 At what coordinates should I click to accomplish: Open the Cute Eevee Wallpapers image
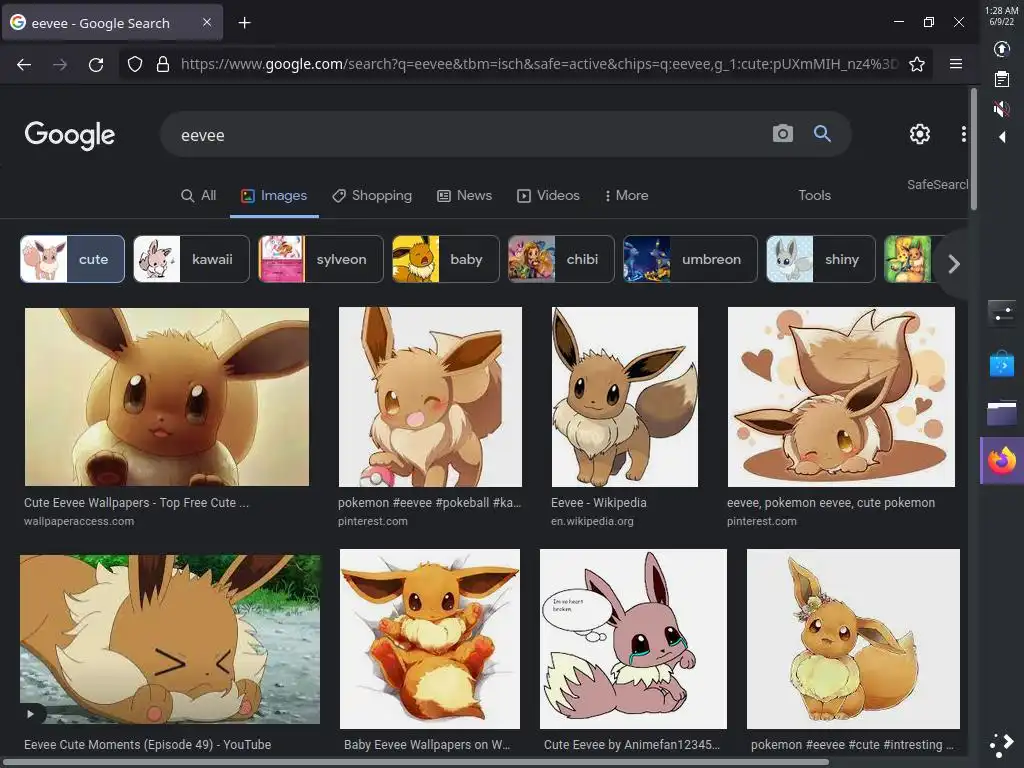click(x=167, y=397)
